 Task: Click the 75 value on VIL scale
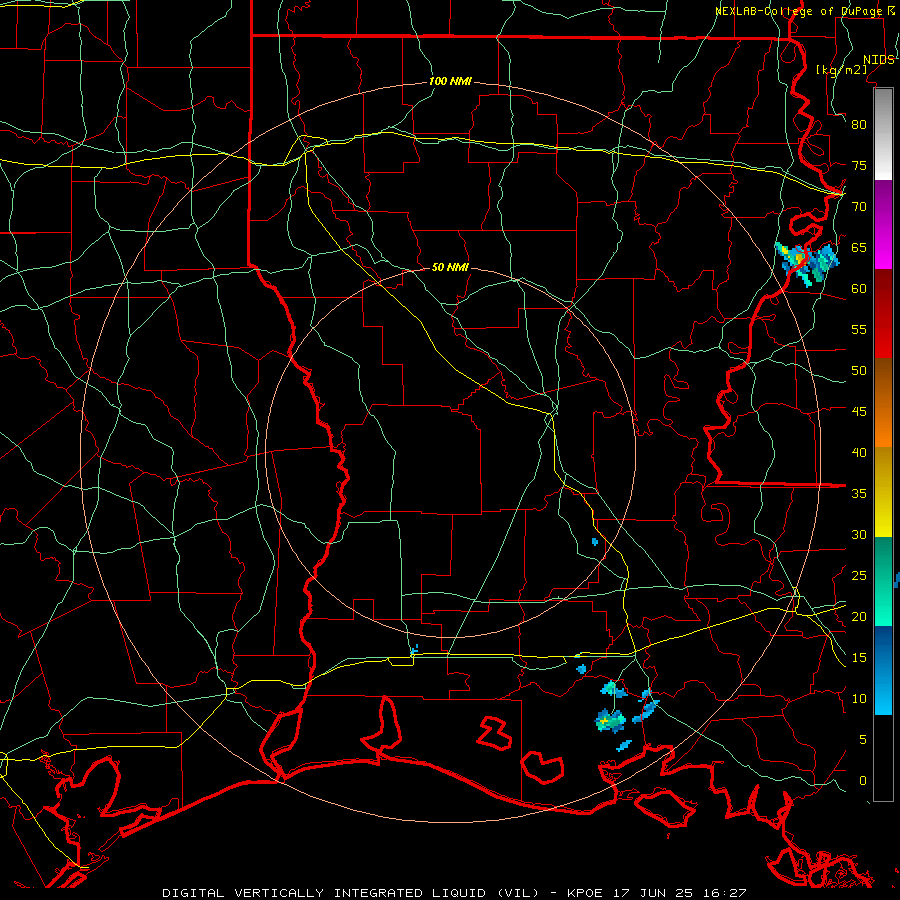(x=859, y=166)
